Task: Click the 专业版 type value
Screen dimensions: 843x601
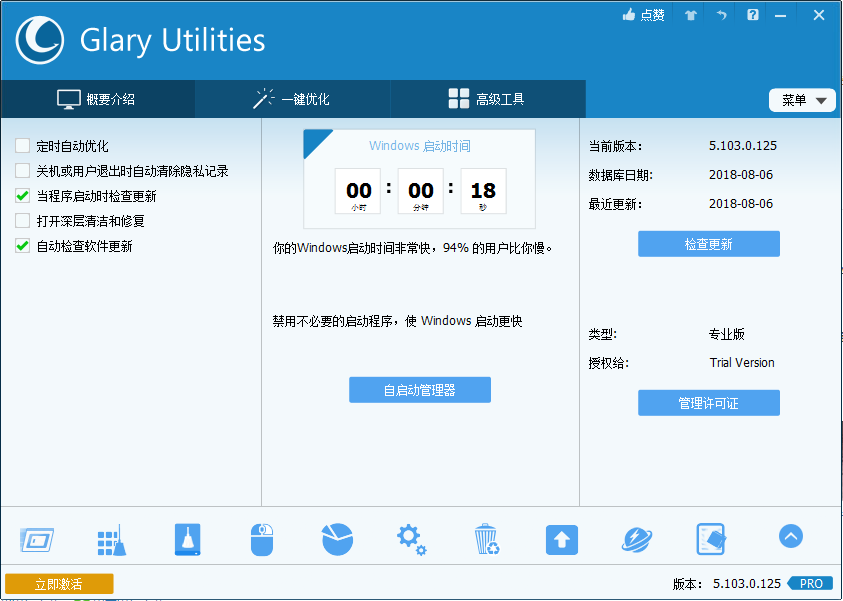Action: (726, 334)
